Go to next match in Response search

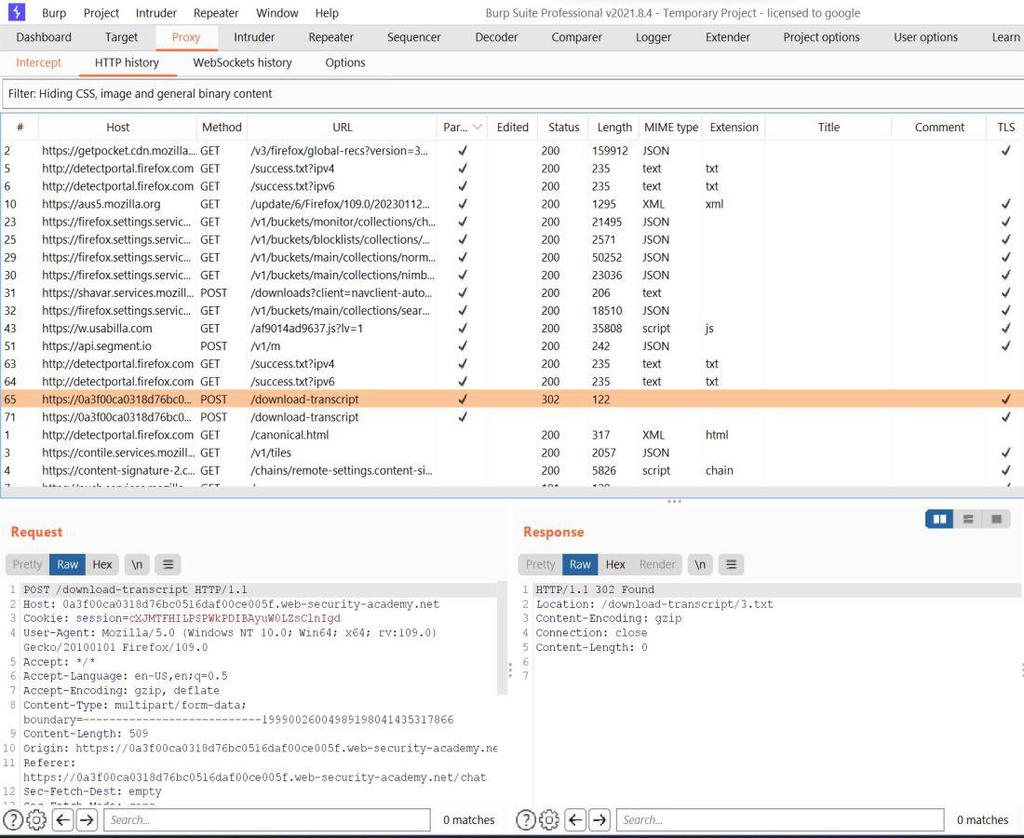600,819
